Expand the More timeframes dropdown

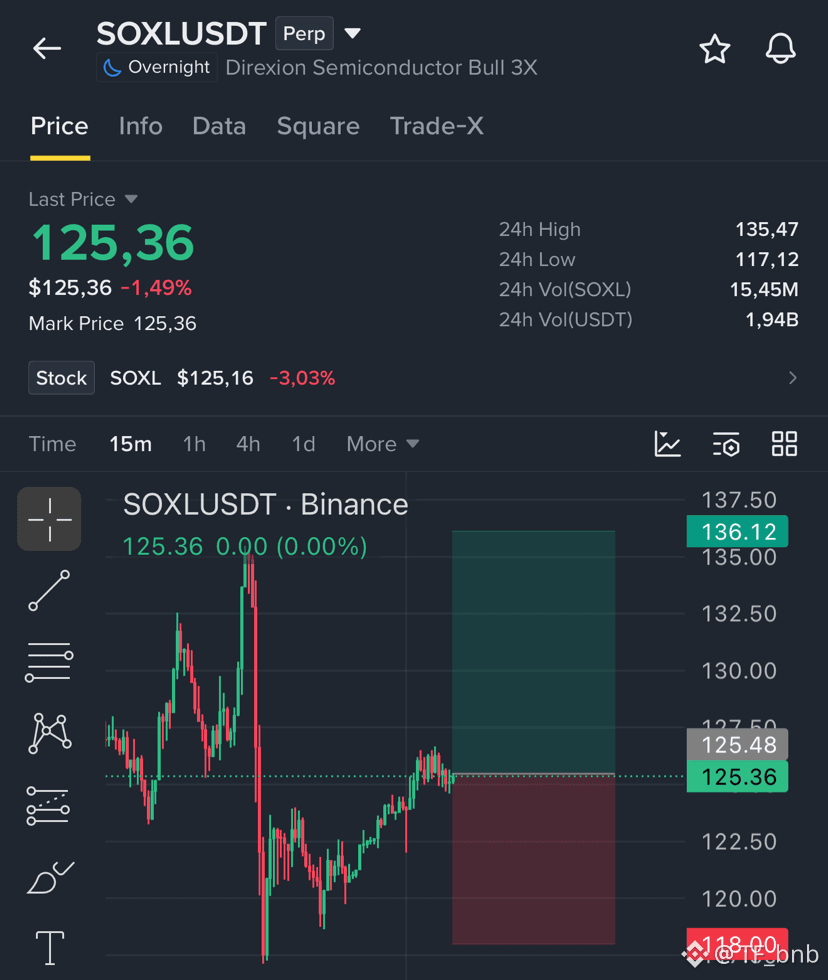coord(382,444)
